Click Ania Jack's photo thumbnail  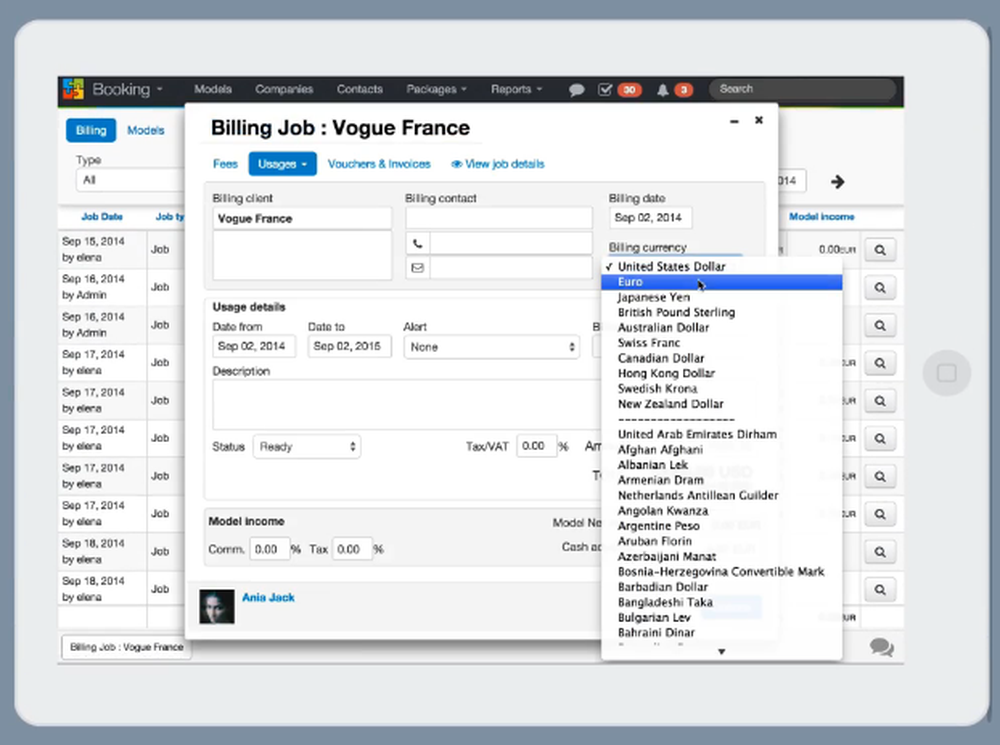217,607
